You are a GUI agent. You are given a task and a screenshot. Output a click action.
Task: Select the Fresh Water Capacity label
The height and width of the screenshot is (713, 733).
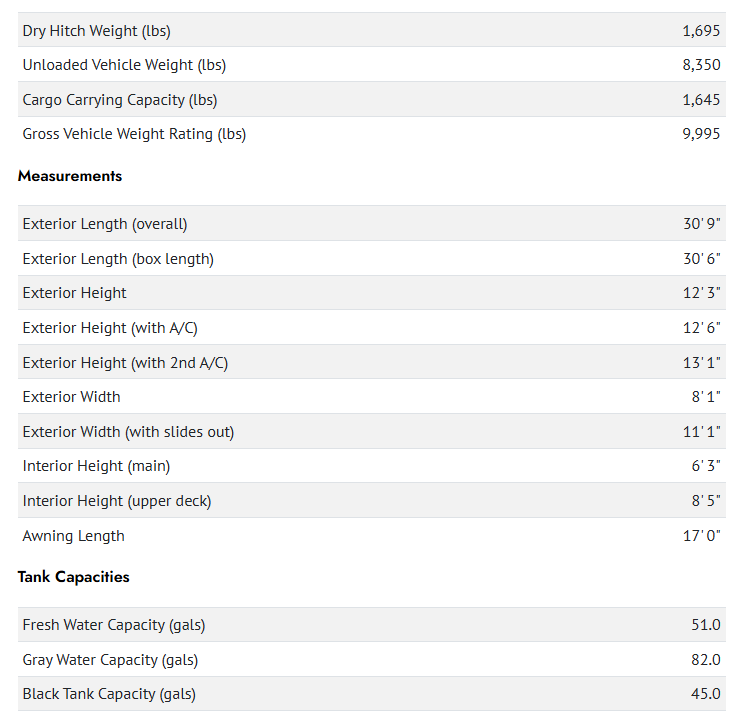[114, 625]
